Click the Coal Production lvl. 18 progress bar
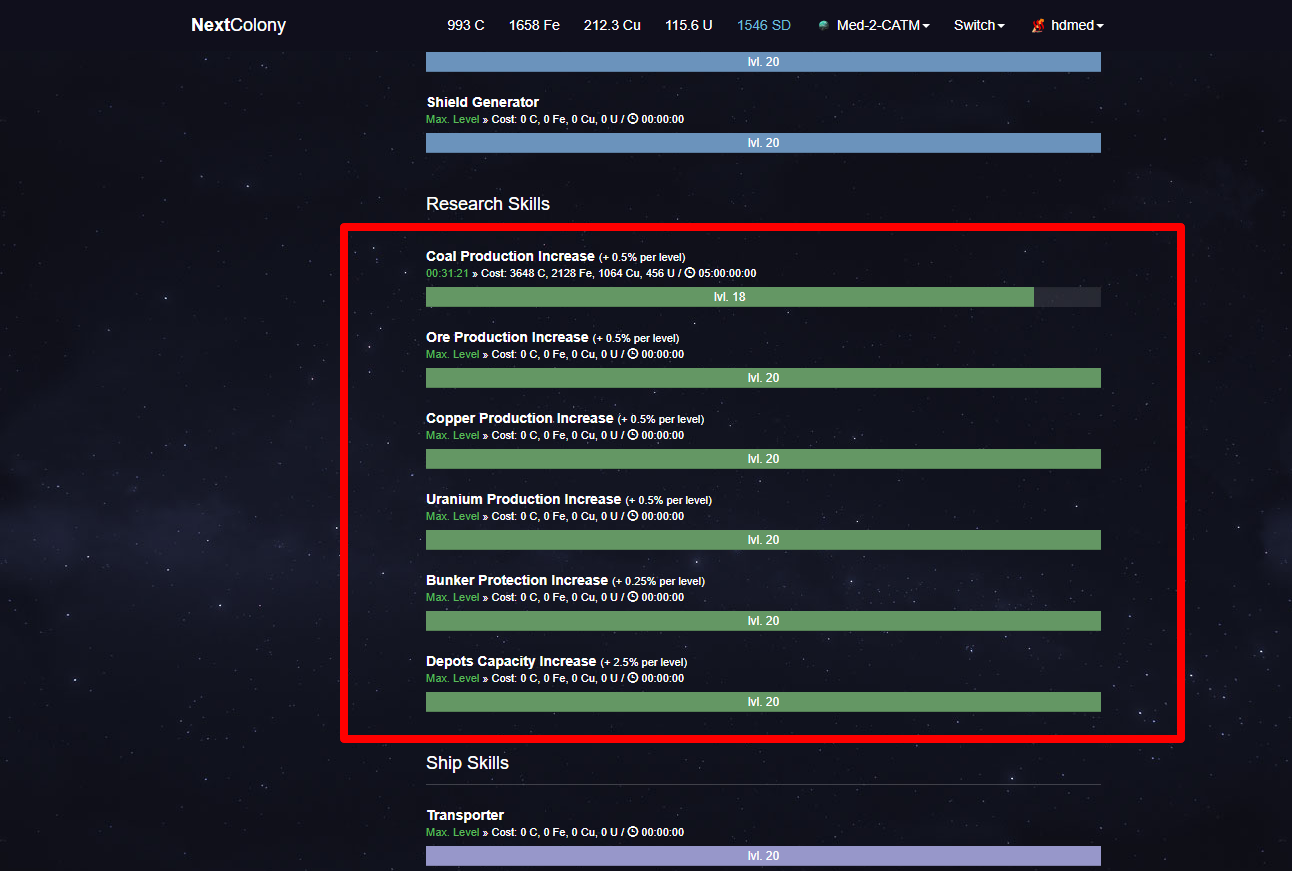 point(729,297)
